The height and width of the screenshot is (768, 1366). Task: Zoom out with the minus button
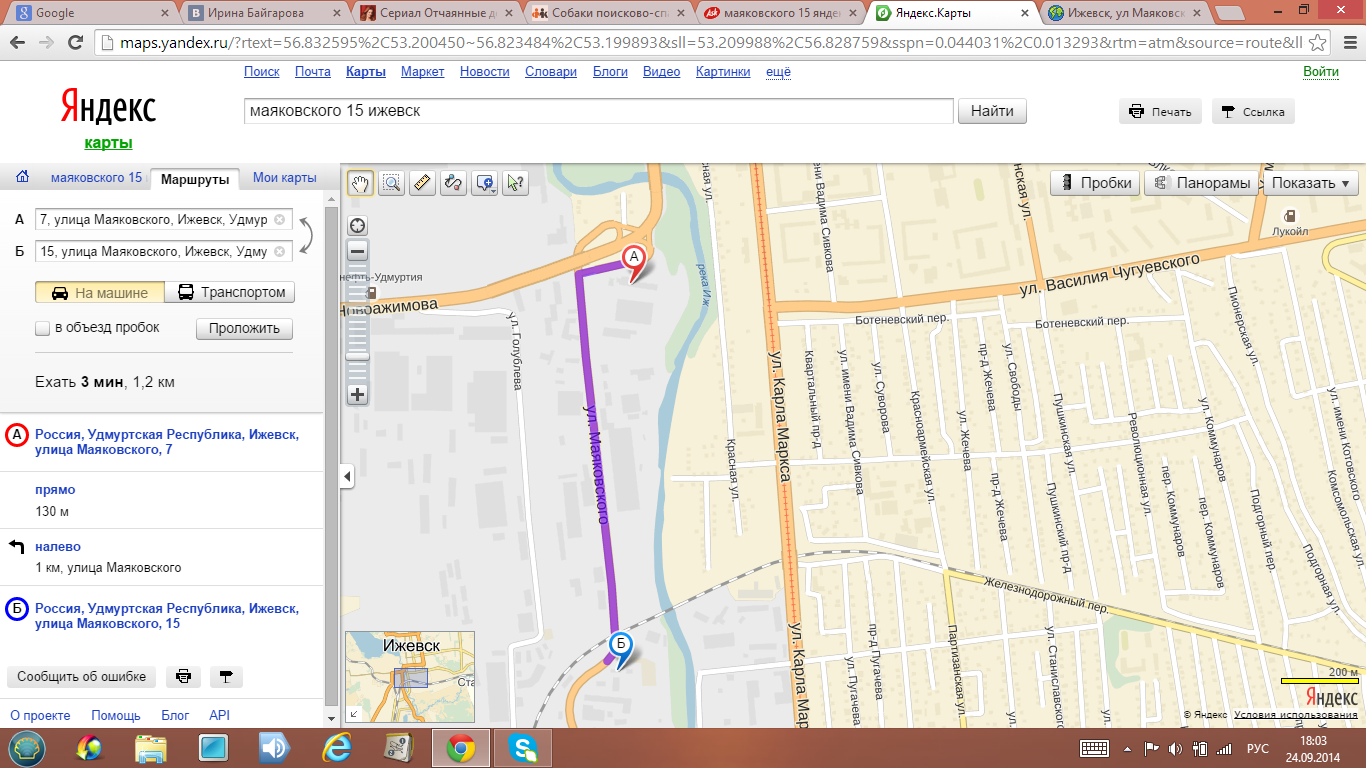click(x=357, y=252)
